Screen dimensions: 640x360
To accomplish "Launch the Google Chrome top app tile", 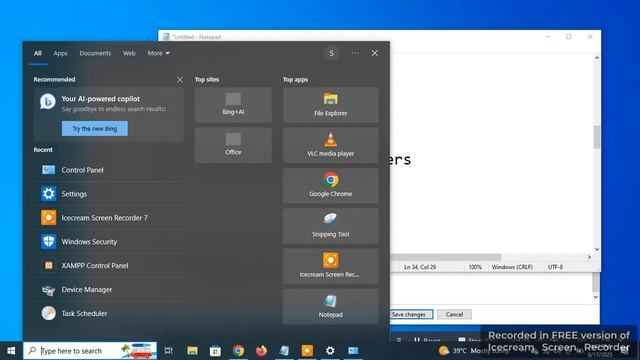I will [x=331, y=185].
